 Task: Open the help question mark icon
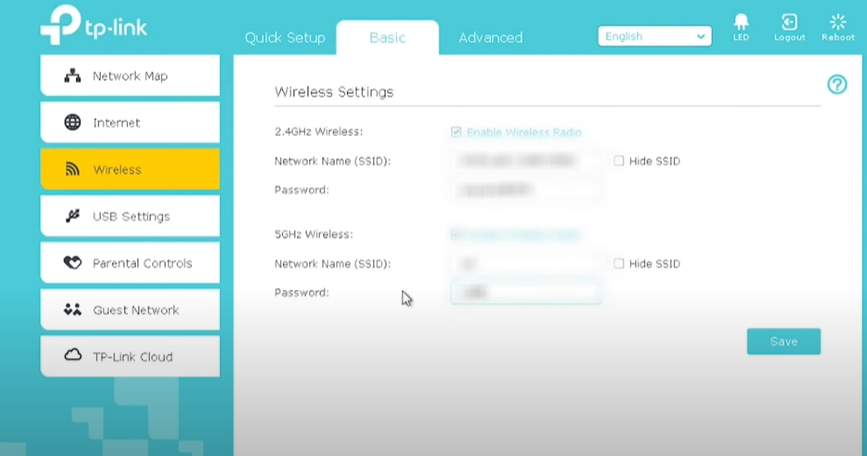[837, 85]
